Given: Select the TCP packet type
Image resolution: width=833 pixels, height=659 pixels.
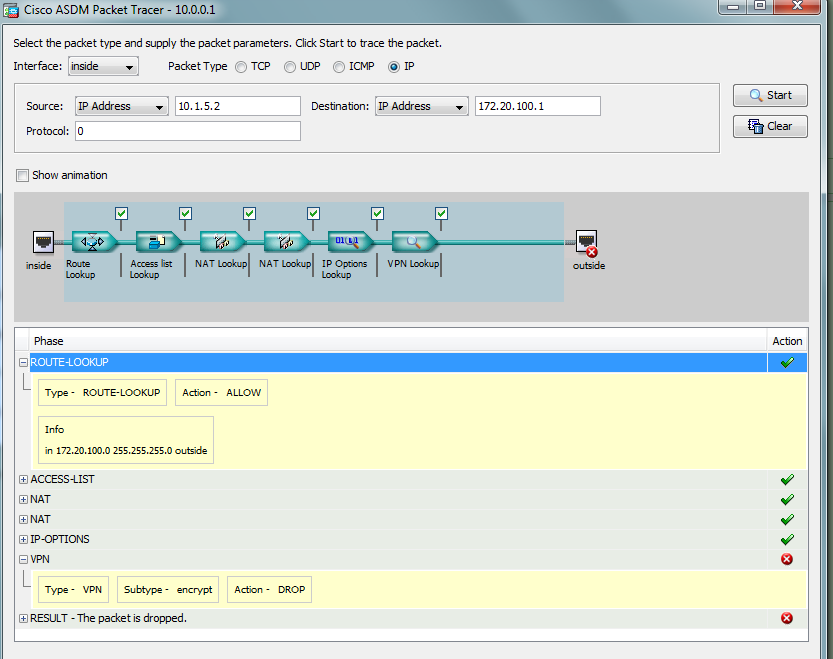Looking at the screenshot, I should pos(241,67).
